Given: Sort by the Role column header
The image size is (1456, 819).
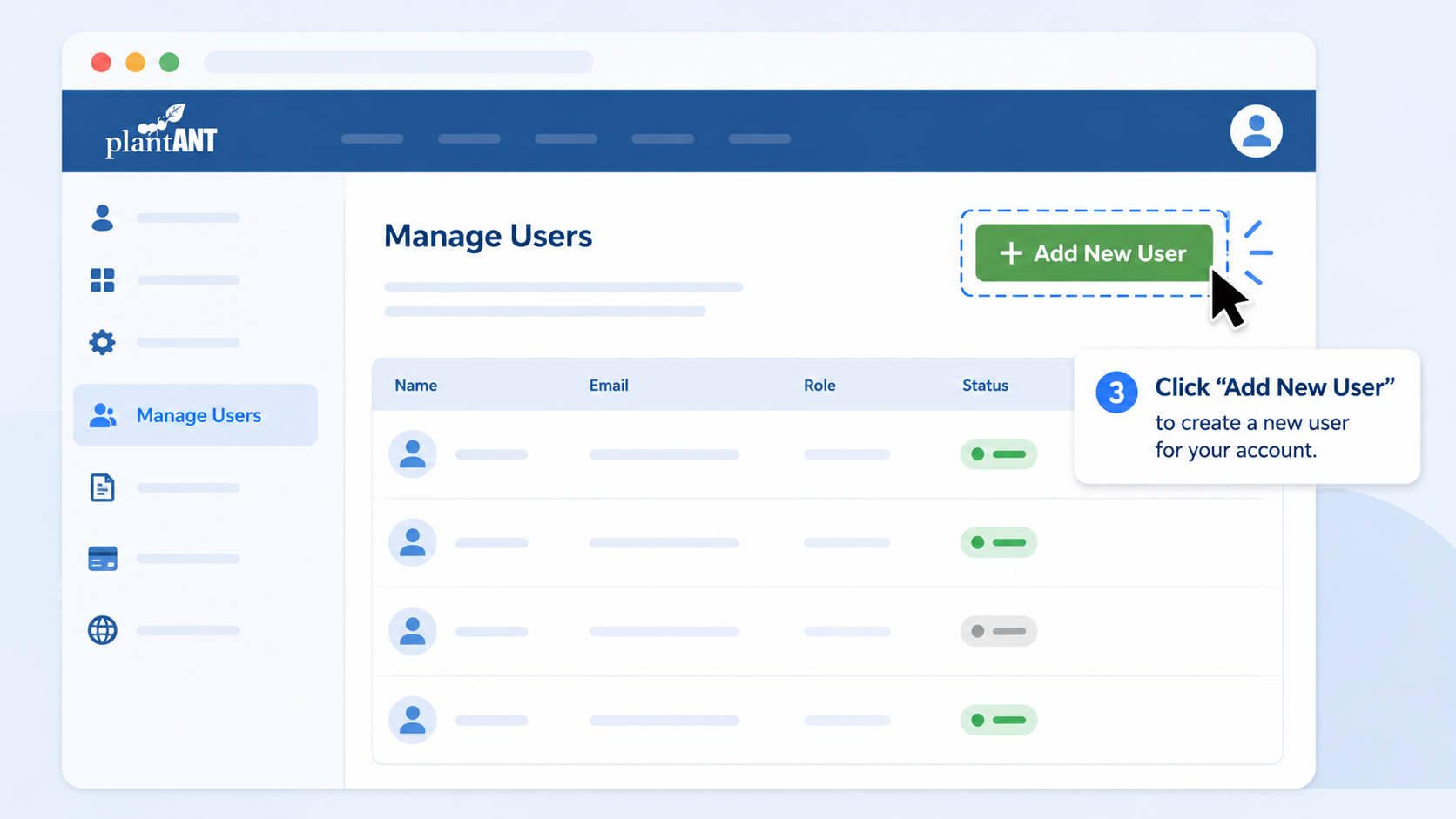Looking at the screenshot, I should (x=819, y=386).
